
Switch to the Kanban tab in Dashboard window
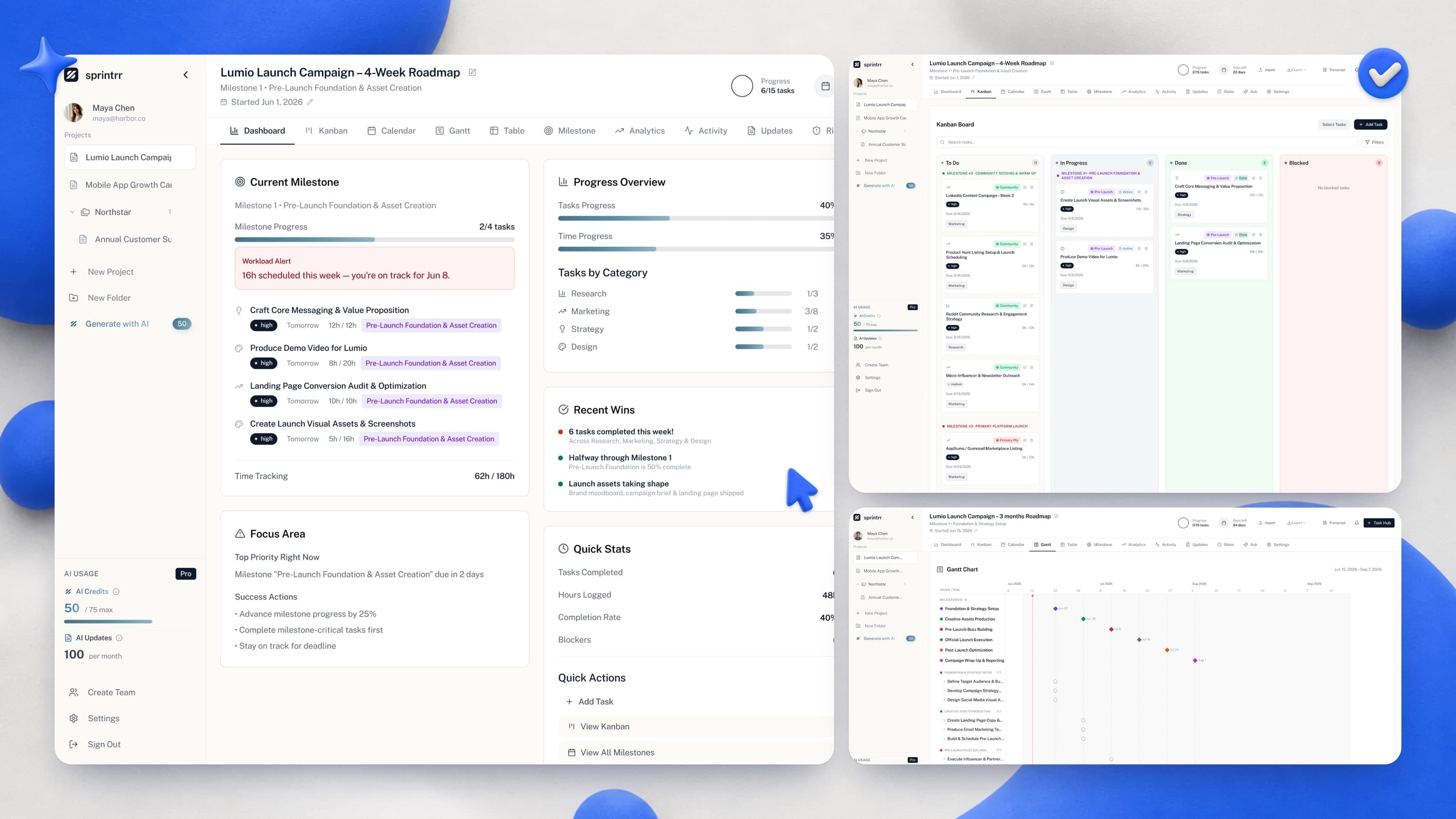326,130
